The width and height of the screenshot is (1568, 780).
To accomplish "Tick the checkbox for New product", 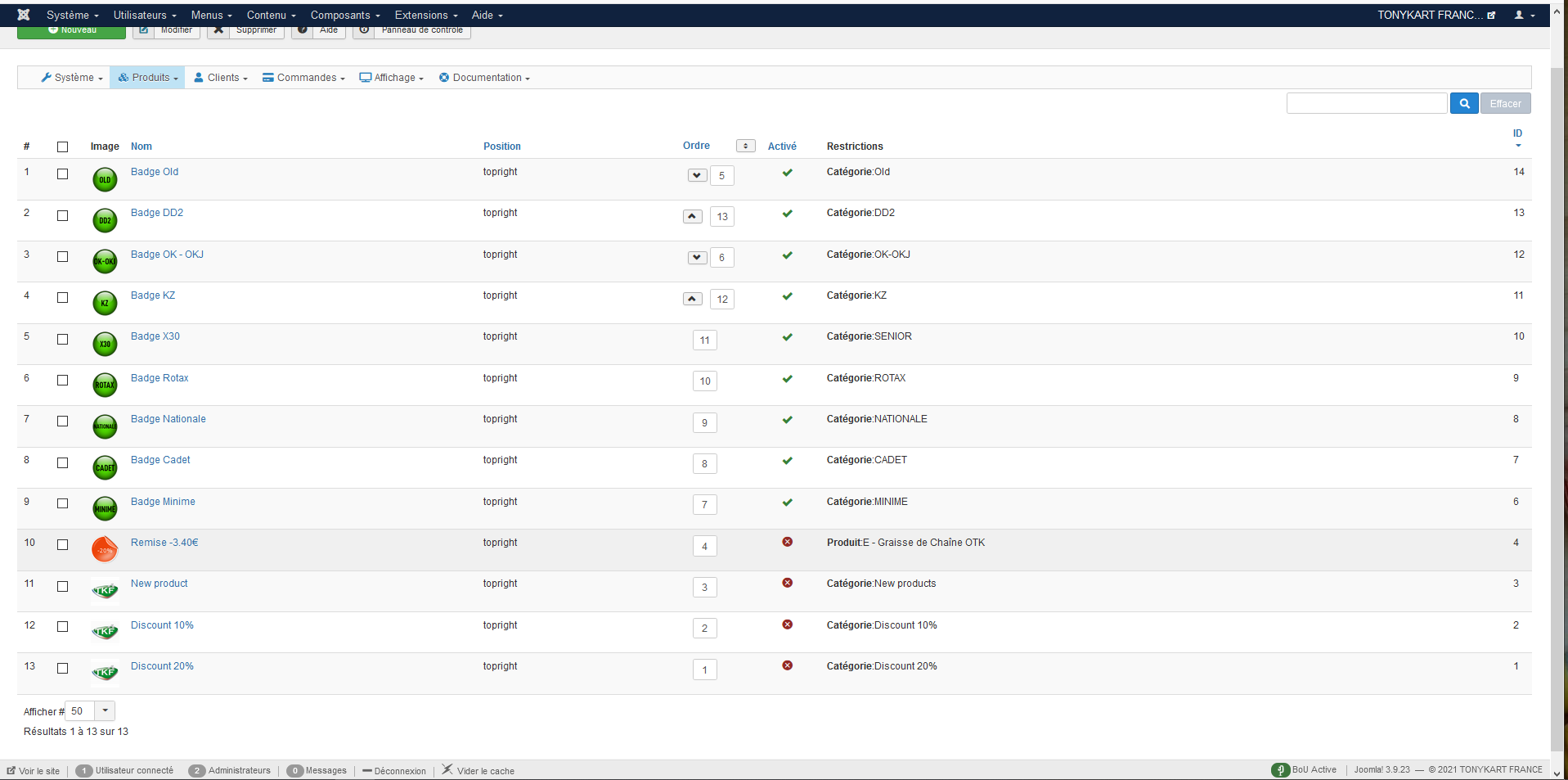I will point(62,586).
